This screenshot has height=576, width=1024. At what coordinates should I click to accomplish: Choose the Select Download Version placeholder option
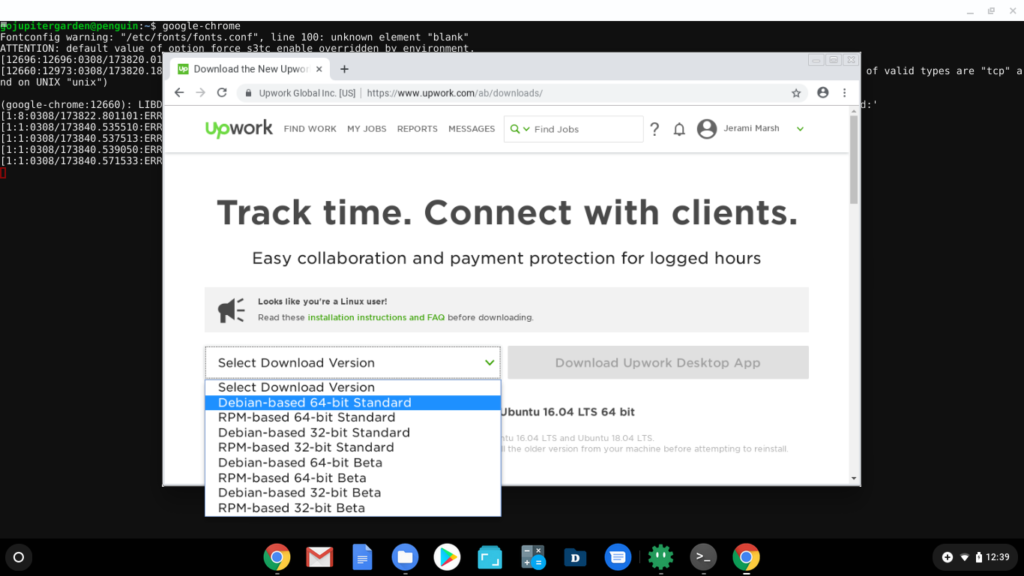pyautogui.click(x=353, y=387)
